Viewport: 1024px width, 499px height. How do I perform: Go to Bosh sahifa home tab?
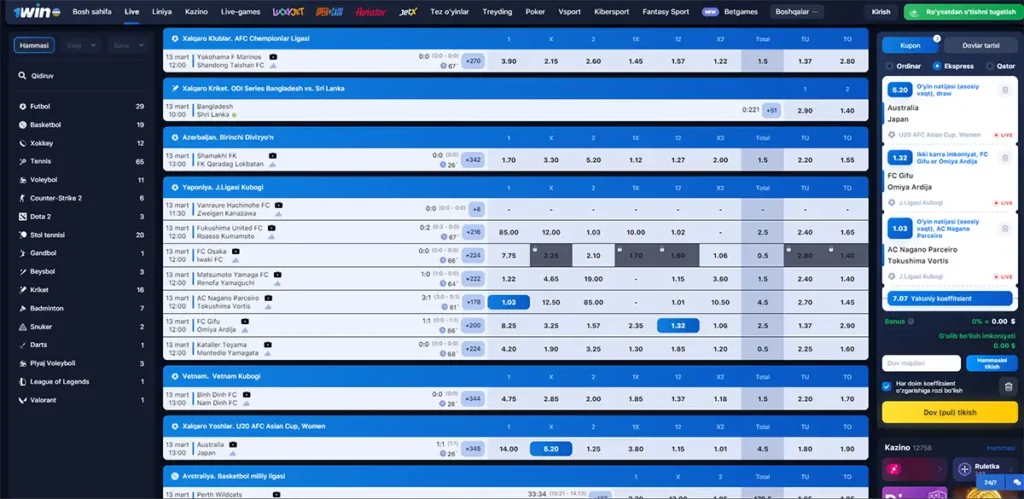pos(92,12)
